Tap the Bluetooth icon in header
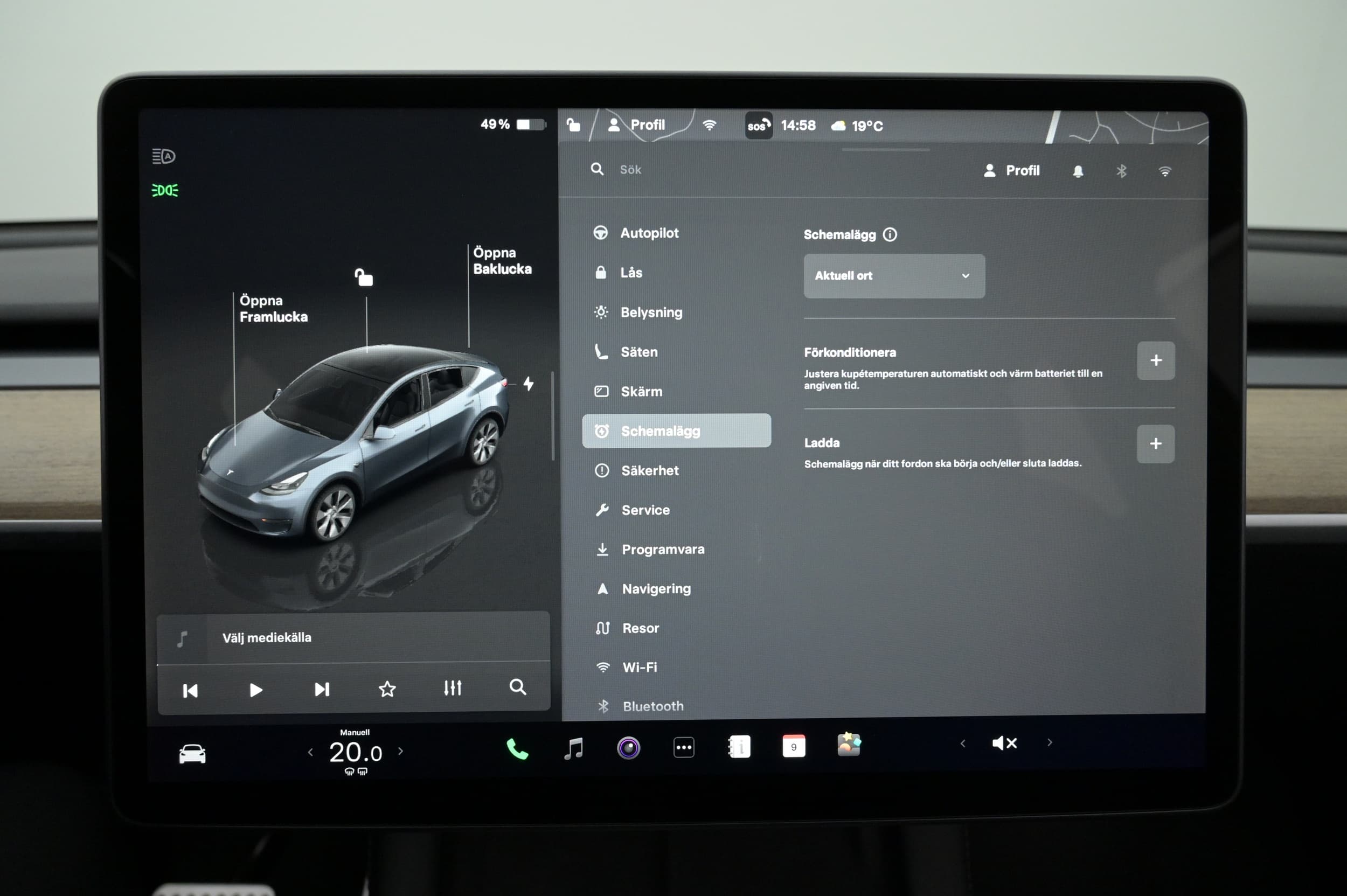 1121,171
